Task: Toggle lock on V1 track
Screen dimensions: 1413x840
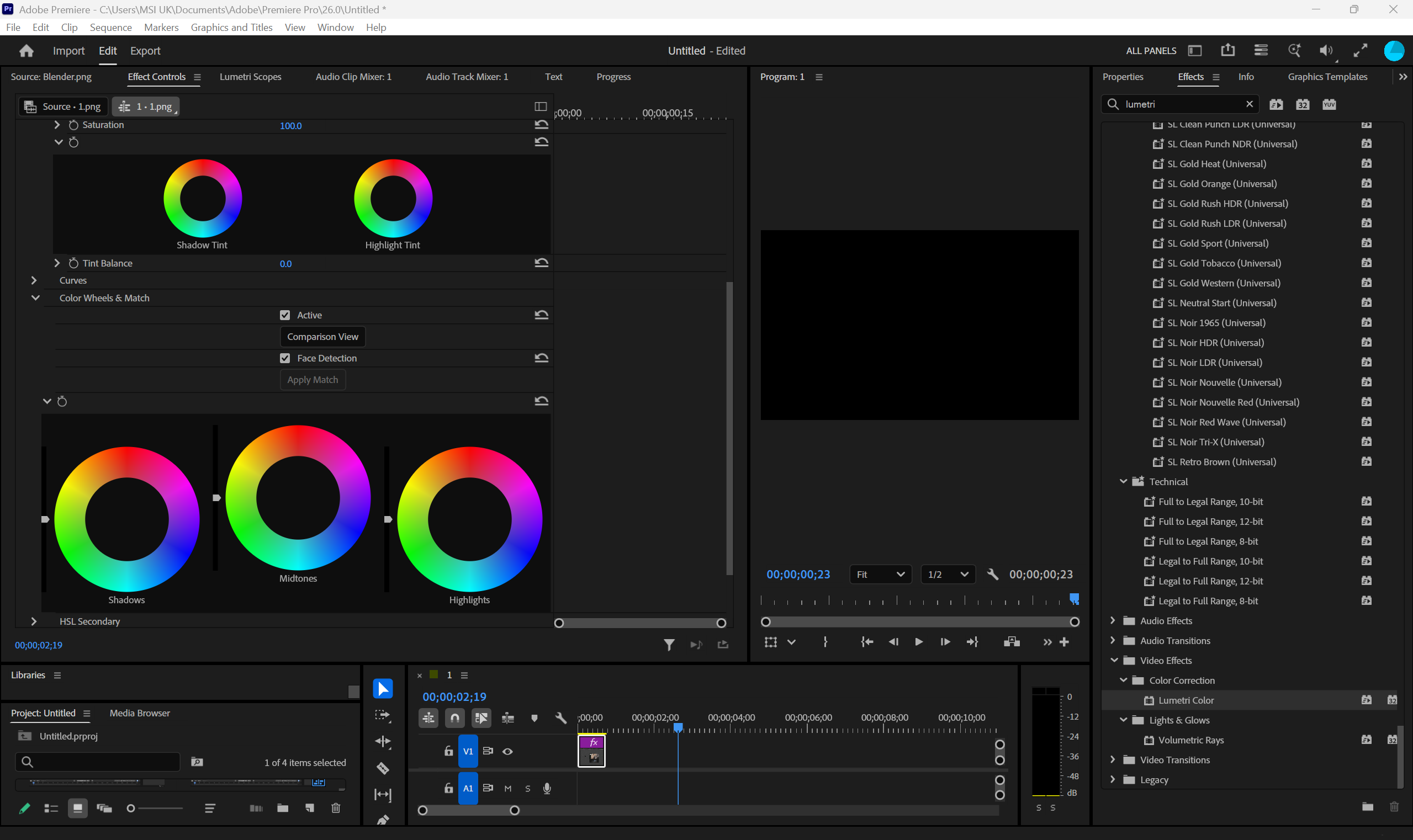Action: 448,751
